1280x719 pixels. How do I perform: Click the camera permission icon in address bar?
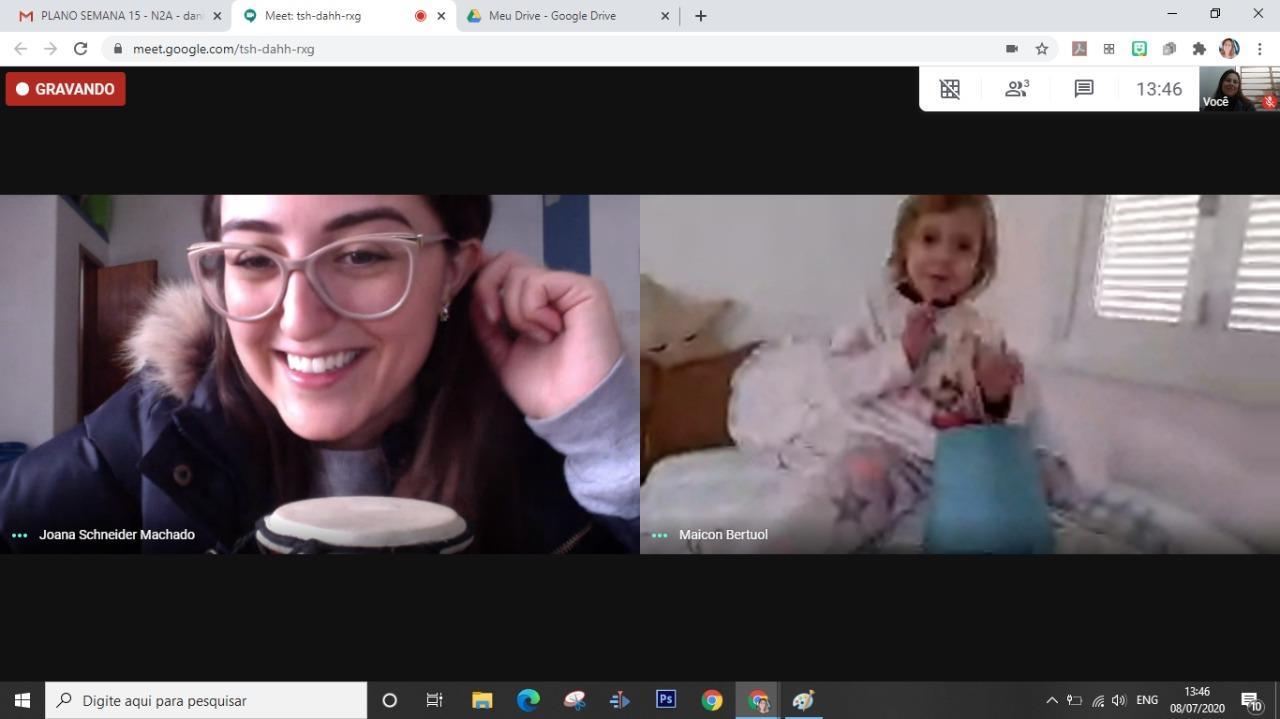(x=1012, y=48)
